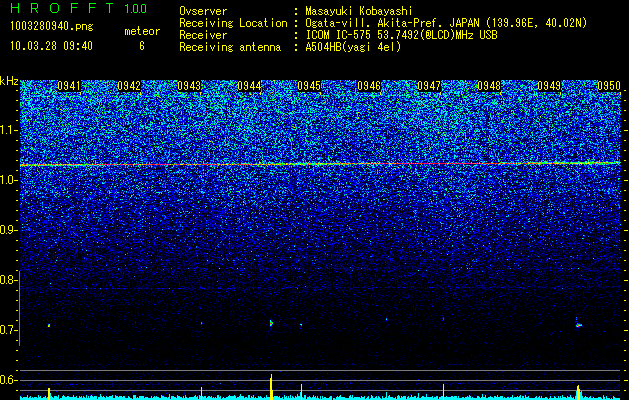Screen dimensions: 629x400
Task: Click the 0942 time marker
Action: pos(129,86)
